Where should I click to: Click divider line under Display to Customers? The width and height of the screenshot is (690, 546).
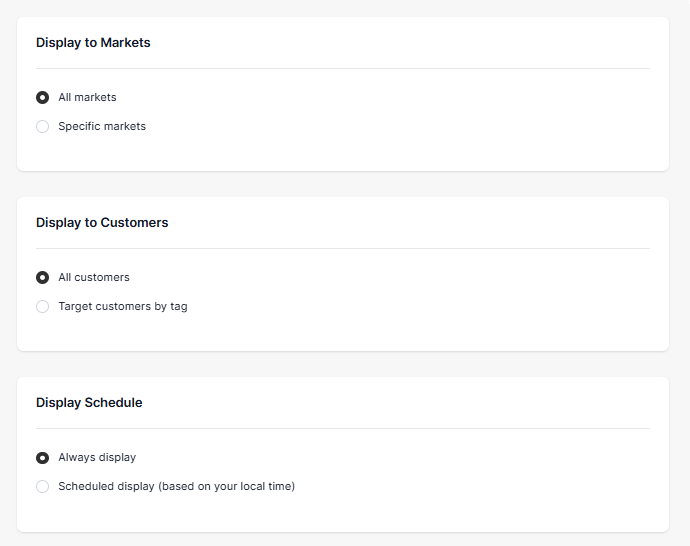tap(343, 248)
